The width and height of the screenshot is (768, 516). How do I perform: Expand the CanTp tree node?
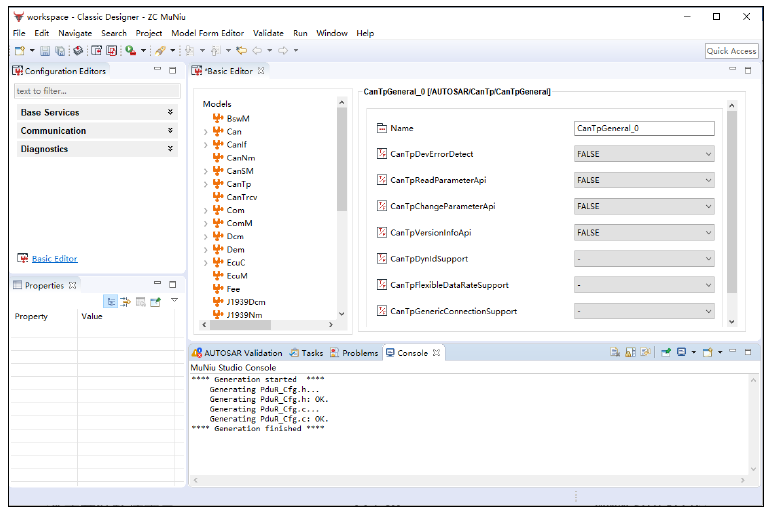tap(206, 185)
